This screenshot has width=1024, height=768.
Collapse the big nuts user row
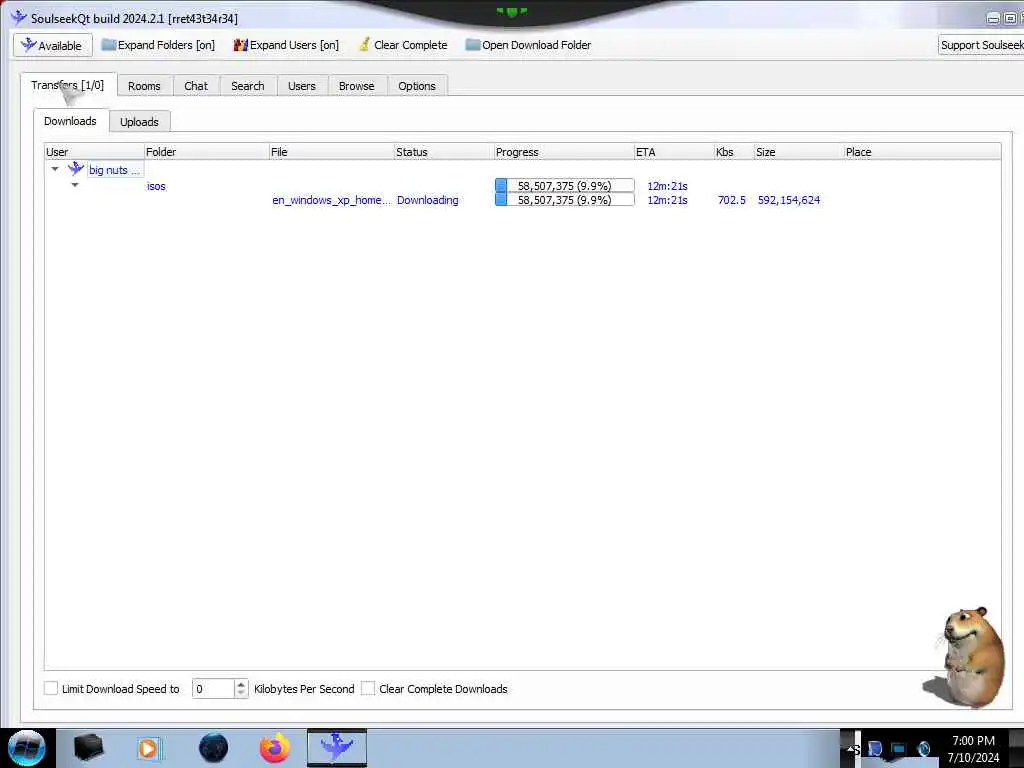click(x=55, y=169)
